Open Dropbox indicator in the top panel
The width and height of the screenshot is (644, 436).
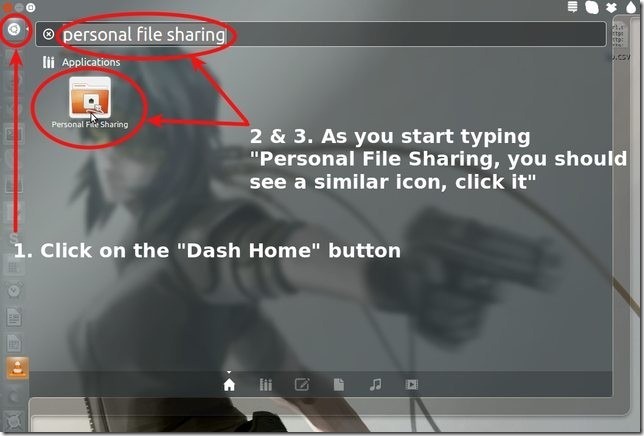point(612,7)
